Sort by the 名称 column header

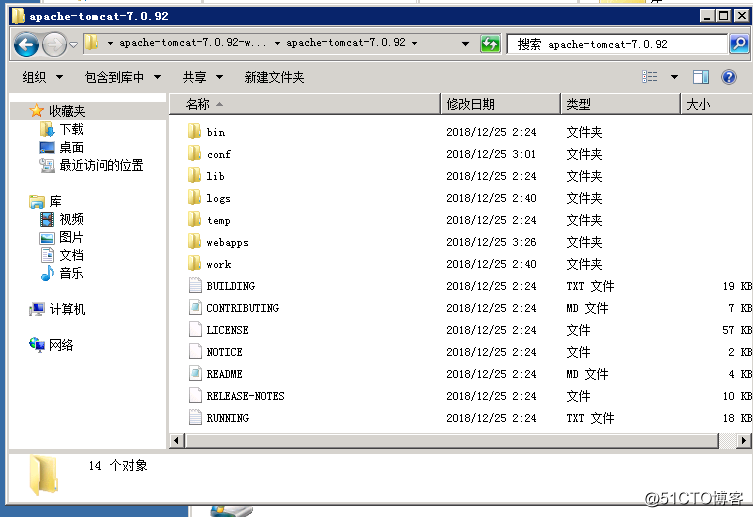pos(304,104)
